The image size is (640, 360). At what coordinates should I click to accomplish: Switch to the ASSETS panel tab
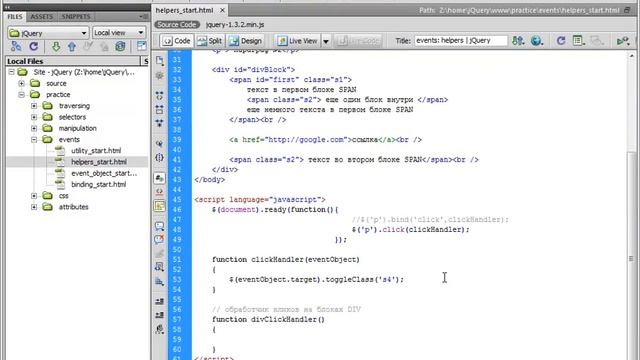41,17
